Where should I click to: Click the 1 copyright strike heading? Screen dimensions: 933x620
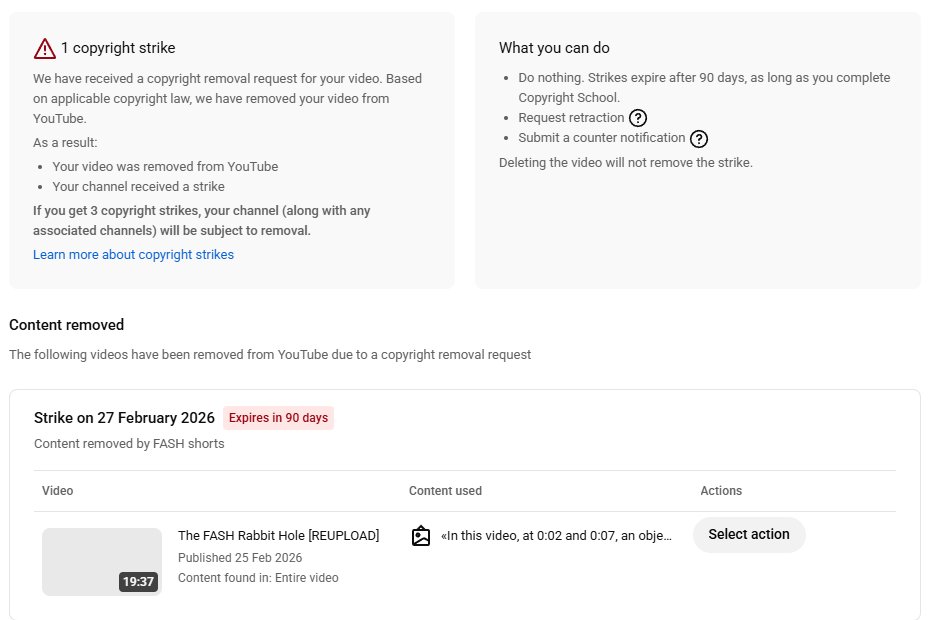118,48
